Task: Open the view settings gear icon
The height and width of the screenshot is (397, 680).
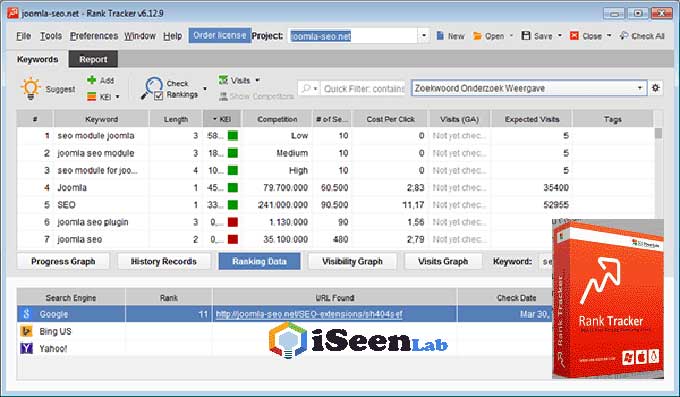Action: [x=655, y=88]
